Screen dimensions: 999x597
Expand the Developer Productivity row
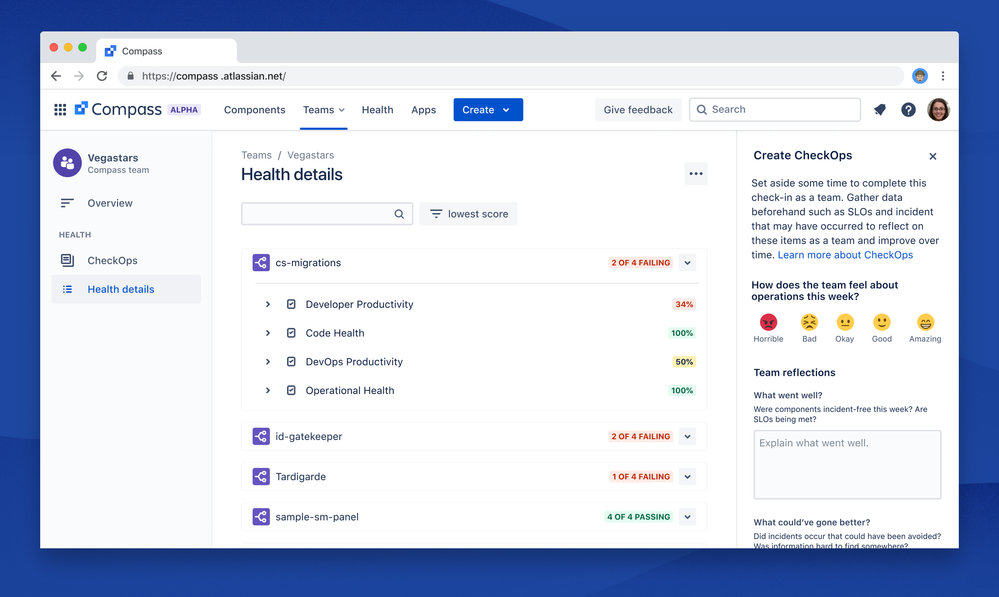click(268, 305)
